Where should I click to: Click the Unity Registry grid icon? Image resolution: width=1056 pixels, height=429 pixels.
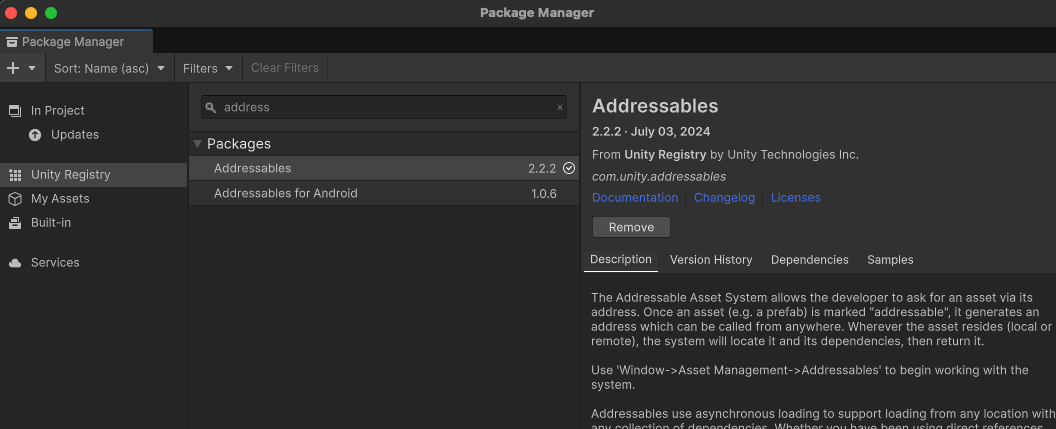pyautogui.click(x=15, y=175)
